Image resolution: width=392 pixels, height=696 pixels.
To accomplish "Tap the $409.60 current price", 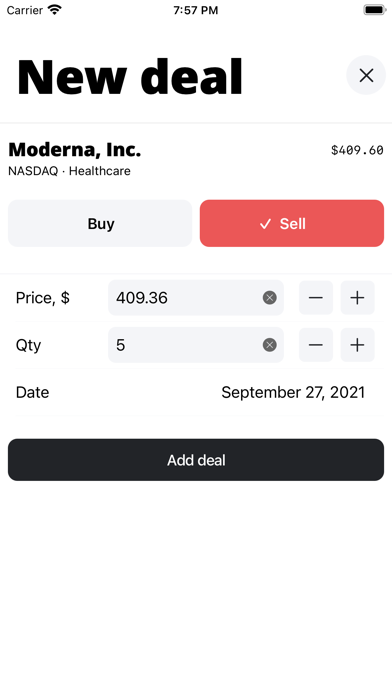I will pos(357,150).
